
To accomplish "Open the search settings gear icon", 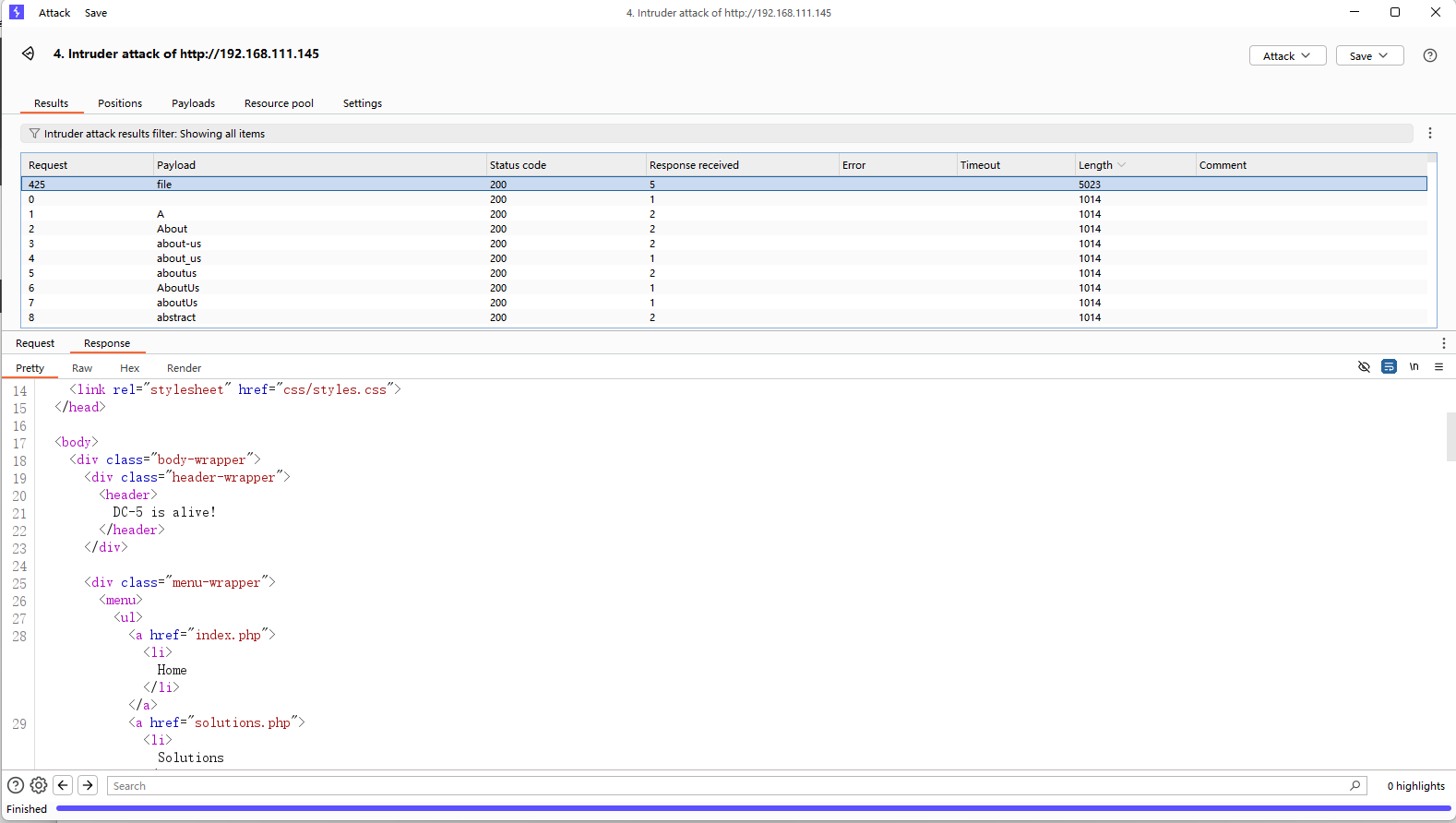I will point(39,785).
